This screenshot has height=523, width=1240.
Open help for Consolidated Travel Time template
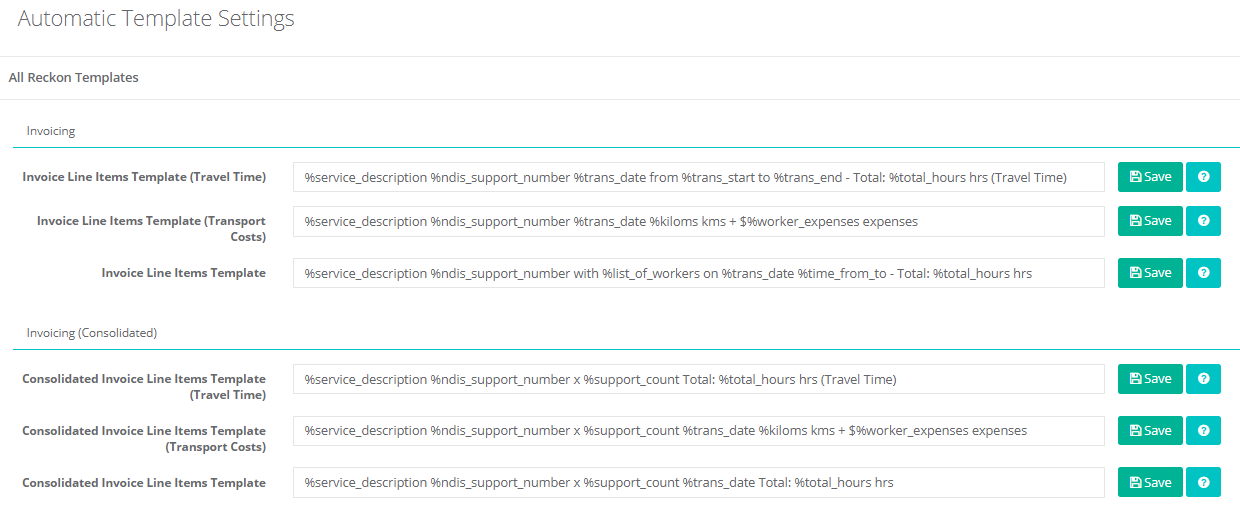[x=1203, y=379]
